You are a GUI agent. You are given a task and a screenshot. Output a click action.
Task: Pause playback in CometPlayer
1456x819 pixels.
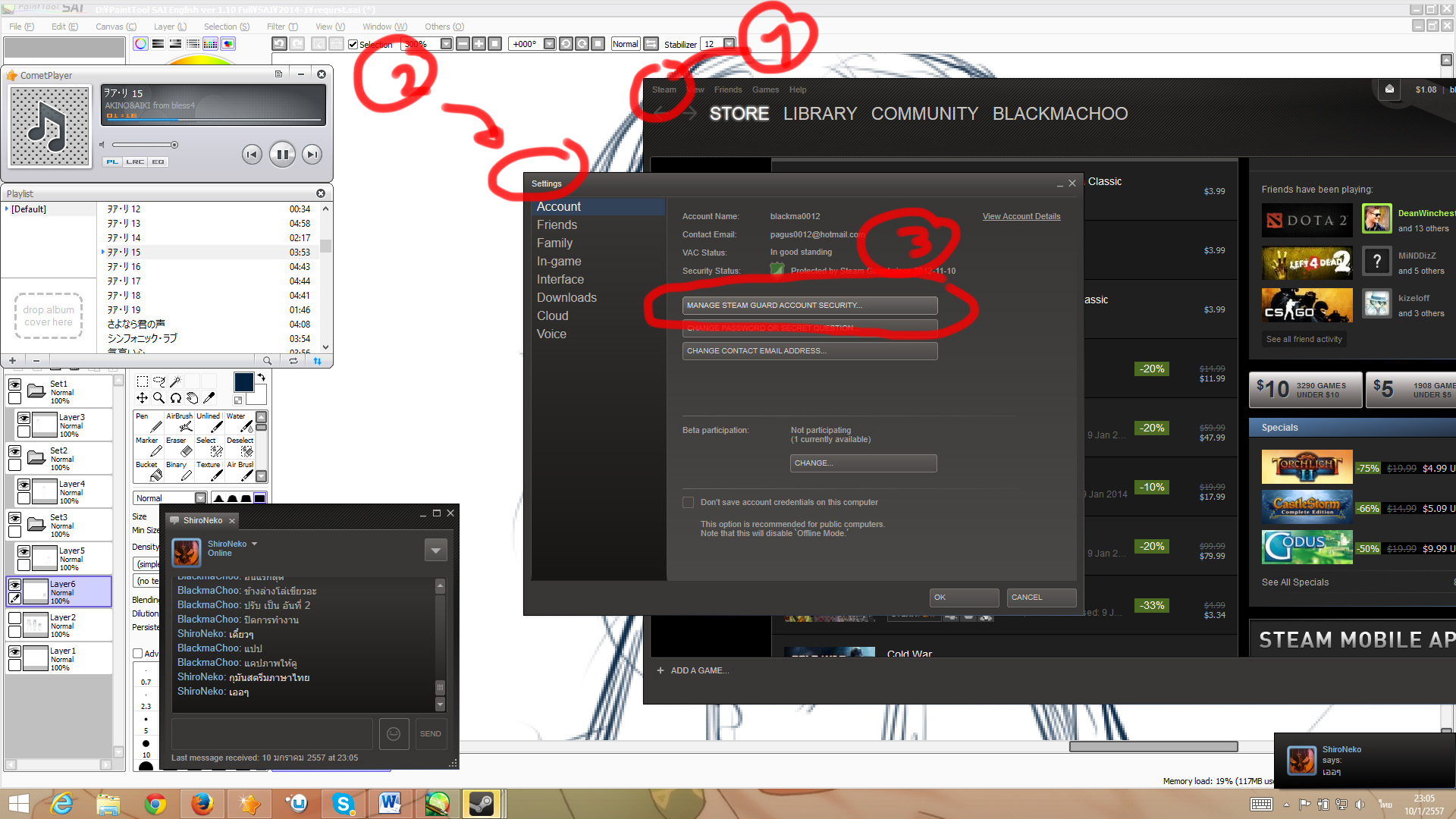281,155
